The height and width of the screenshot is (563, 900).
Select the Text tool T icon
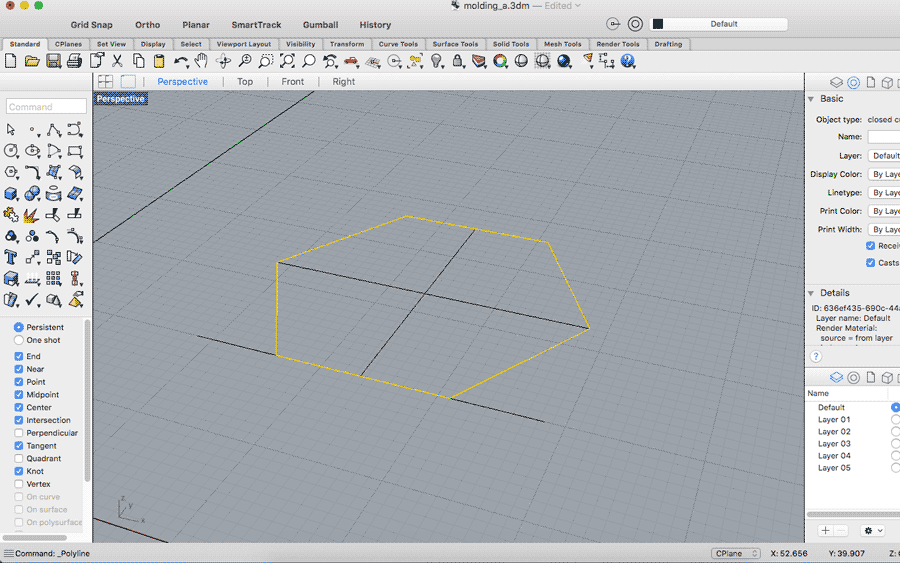tap(11, 257)
